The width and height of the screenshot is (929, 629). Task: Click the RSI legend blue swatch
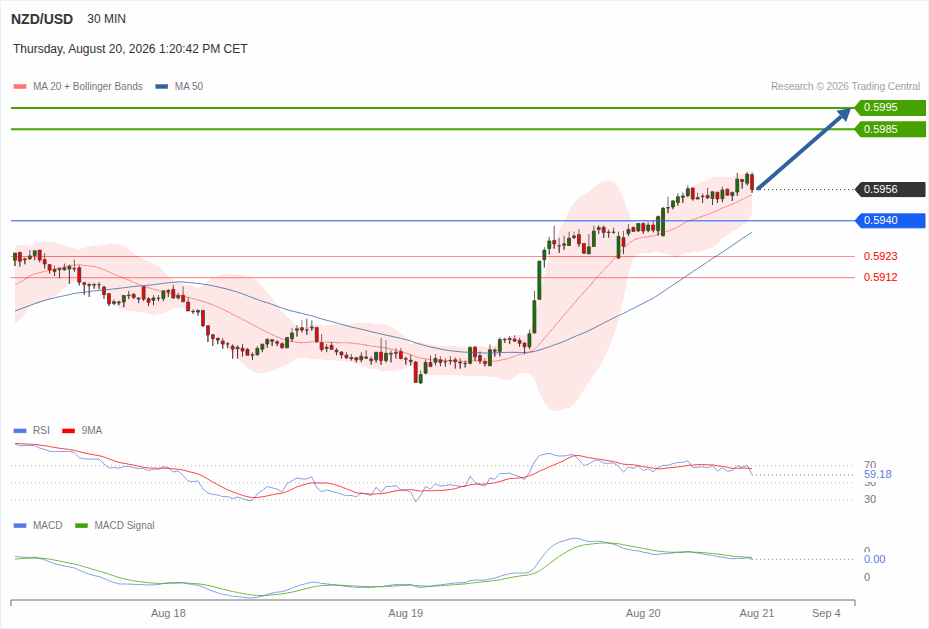pos(20,431)
